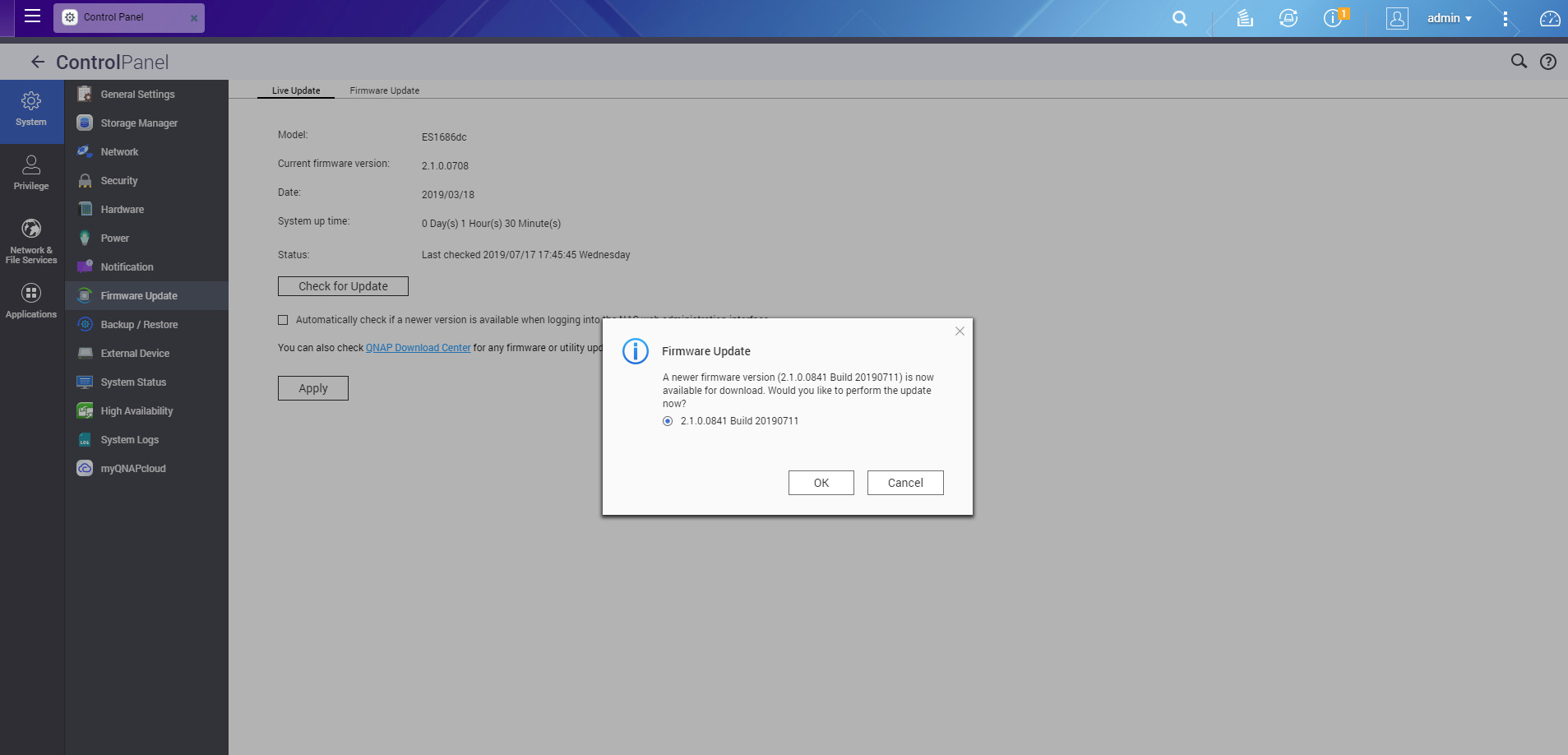
Task: Expand the admin user dropdown
Action: click(1449, 18)
